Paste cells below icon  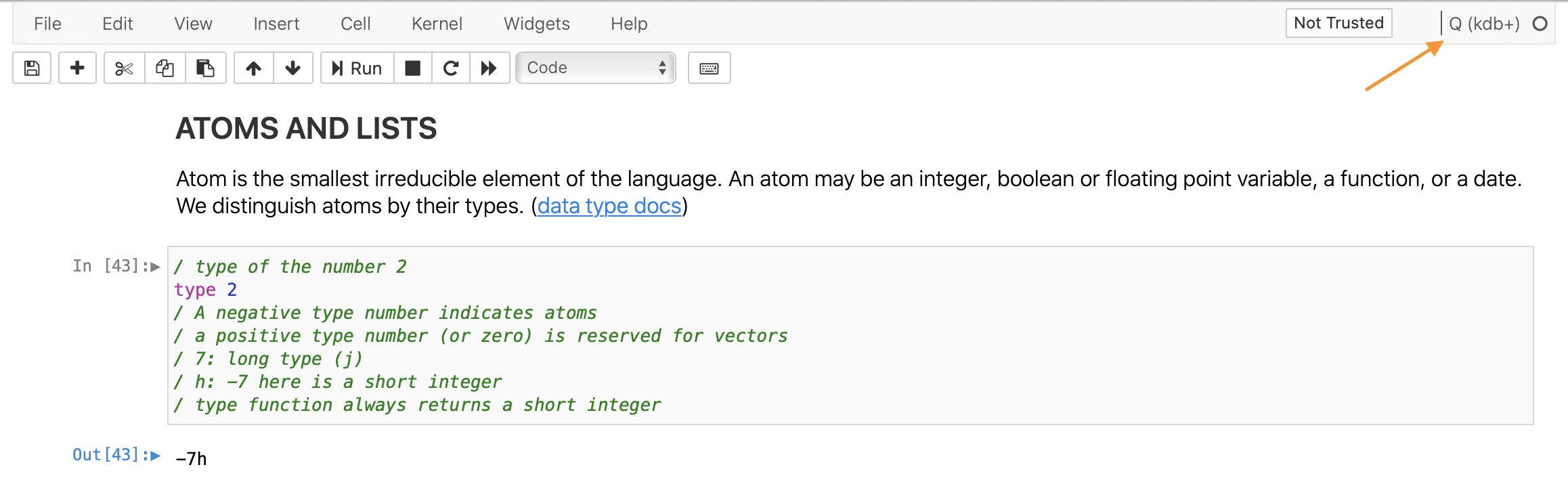click(205, 68)
